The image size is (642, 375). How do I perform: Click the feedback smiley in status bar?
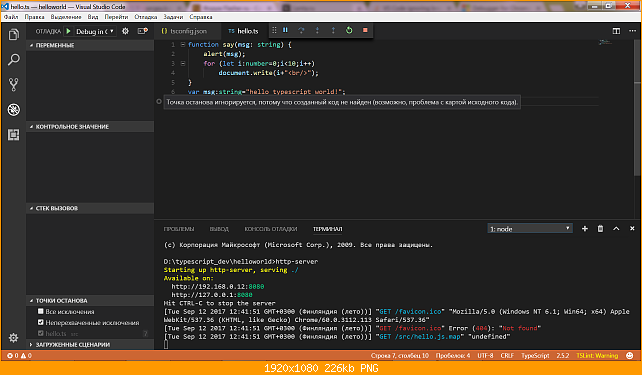coord(630,355)
